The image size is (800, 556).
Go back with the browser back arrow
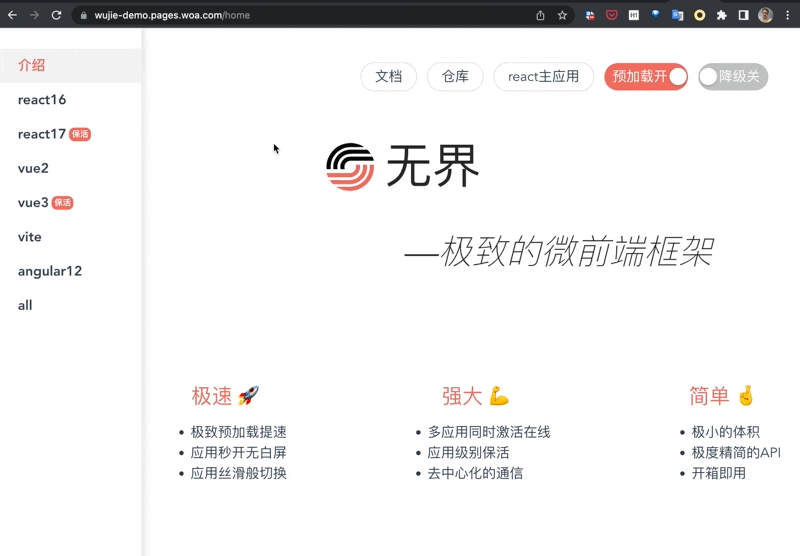click(x=12, y=15)
